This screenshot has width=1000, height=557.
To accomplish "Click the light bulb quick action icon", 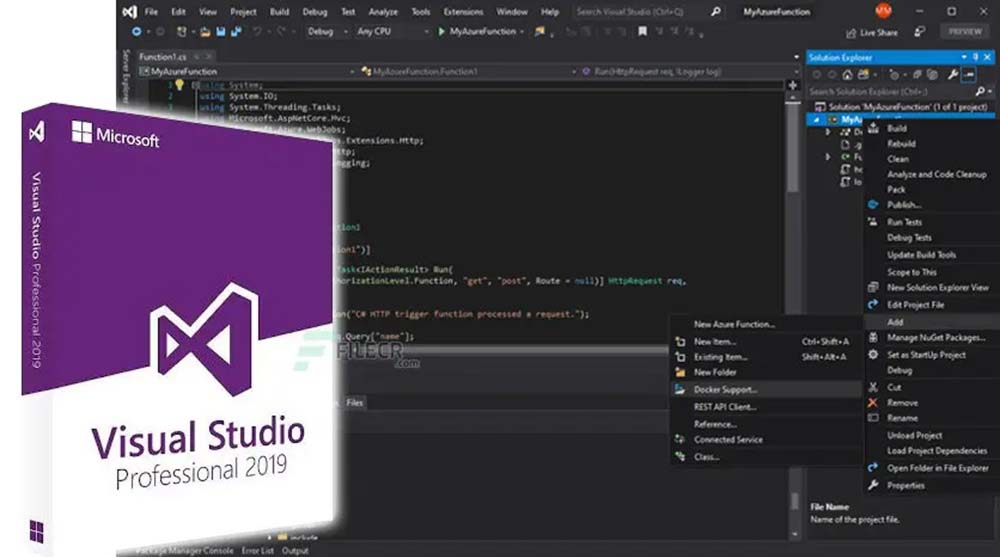I will pos(179,85).
